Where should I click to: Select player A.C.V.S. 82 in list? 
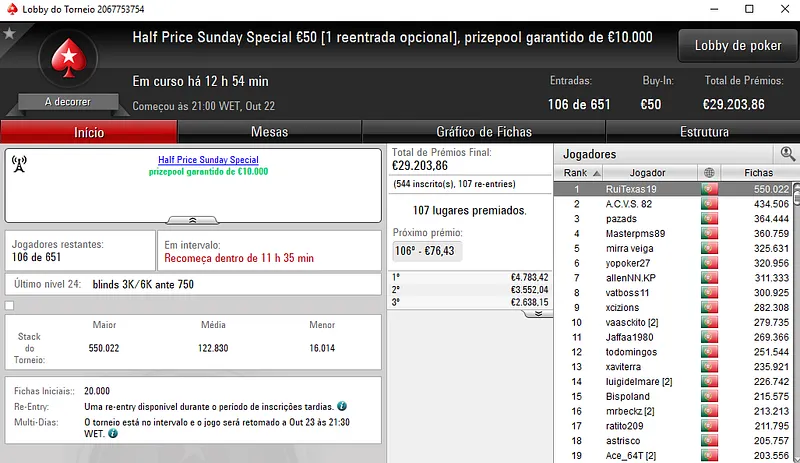628,204
